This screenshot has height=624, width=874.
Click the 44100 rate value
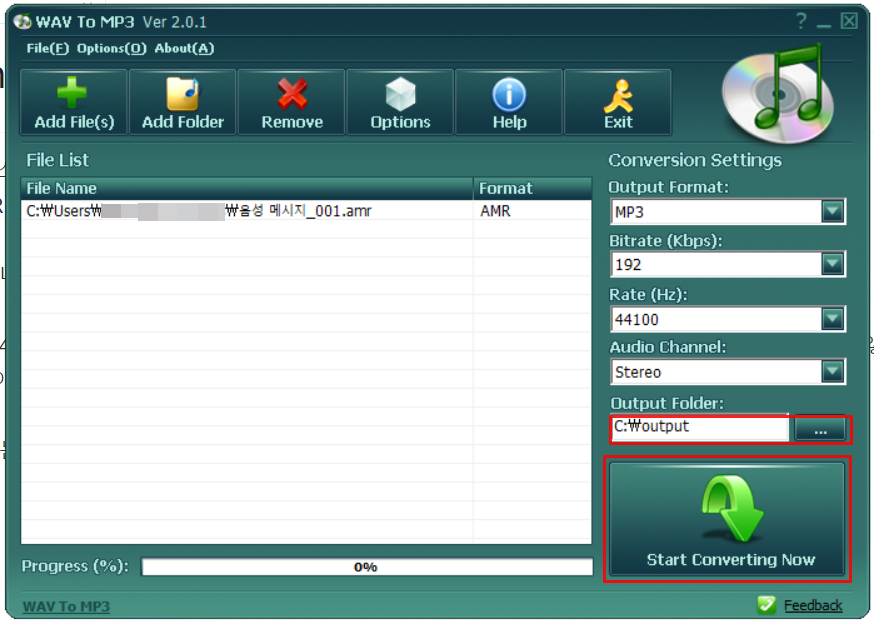point(637,320)
